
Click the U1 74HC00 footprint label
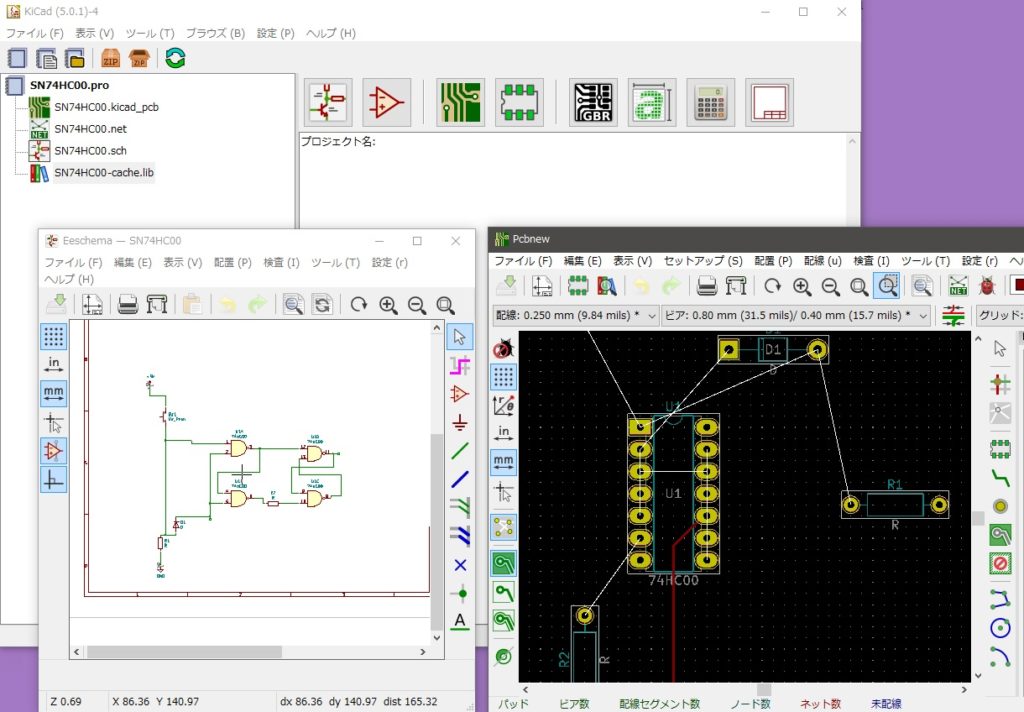point(673,579)
